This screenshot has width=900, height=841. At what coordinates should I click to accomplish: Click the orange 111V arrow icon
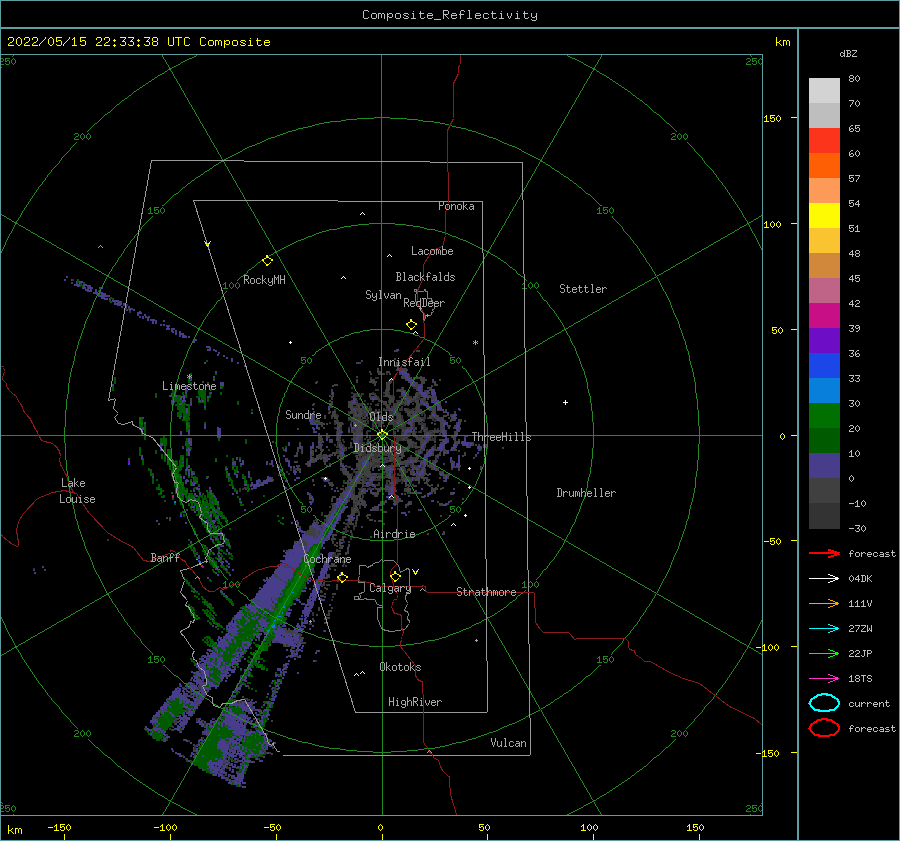point(824,603)
